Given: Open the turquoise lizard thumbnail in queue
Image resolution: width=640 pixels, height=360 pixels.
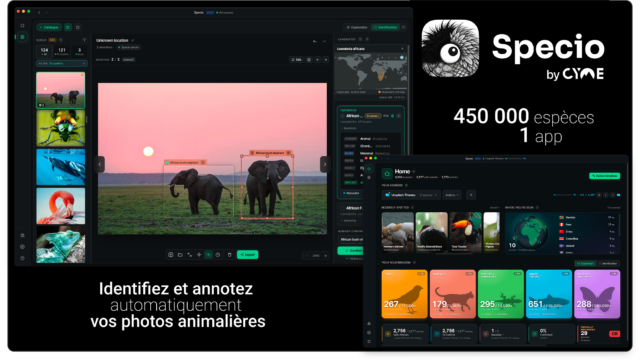Looking at the screenshot, I should coord(60,244).
